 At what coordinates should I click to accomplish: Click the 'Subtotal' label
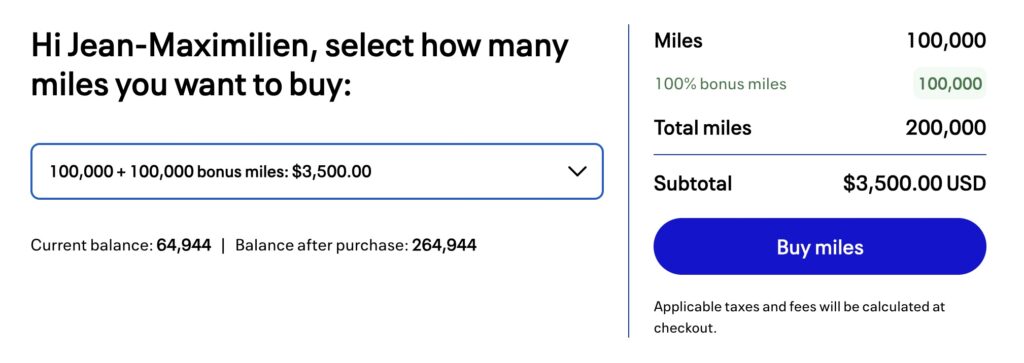pos(693,183)
